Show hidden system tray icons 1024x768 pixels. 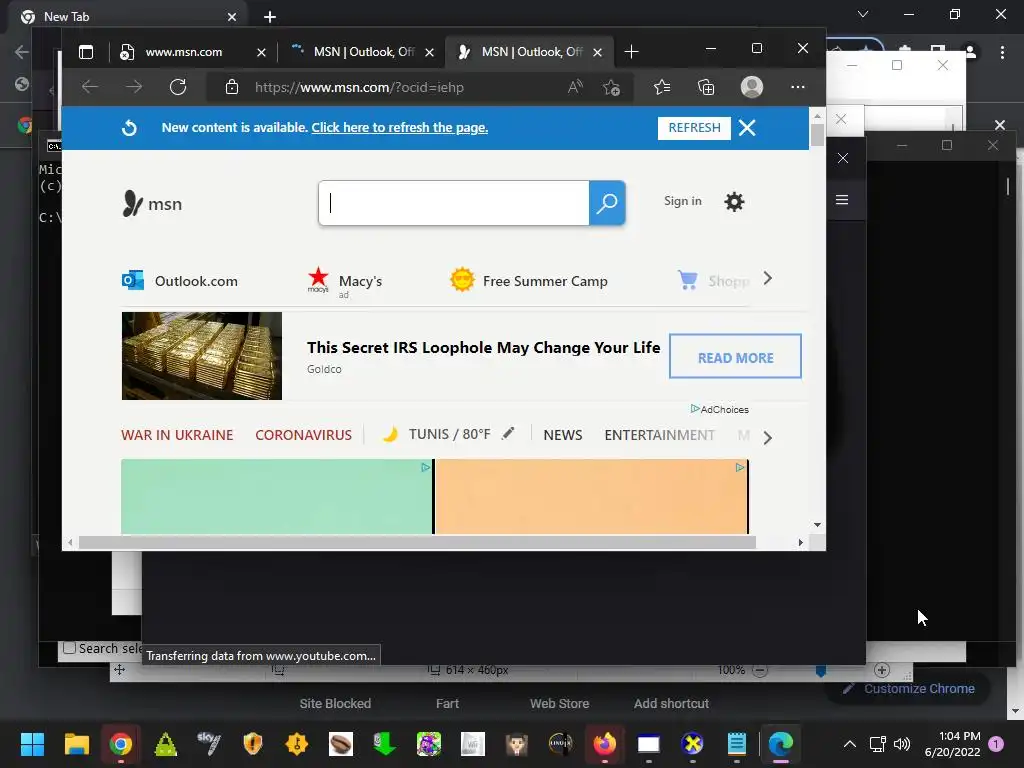(849, 744)
